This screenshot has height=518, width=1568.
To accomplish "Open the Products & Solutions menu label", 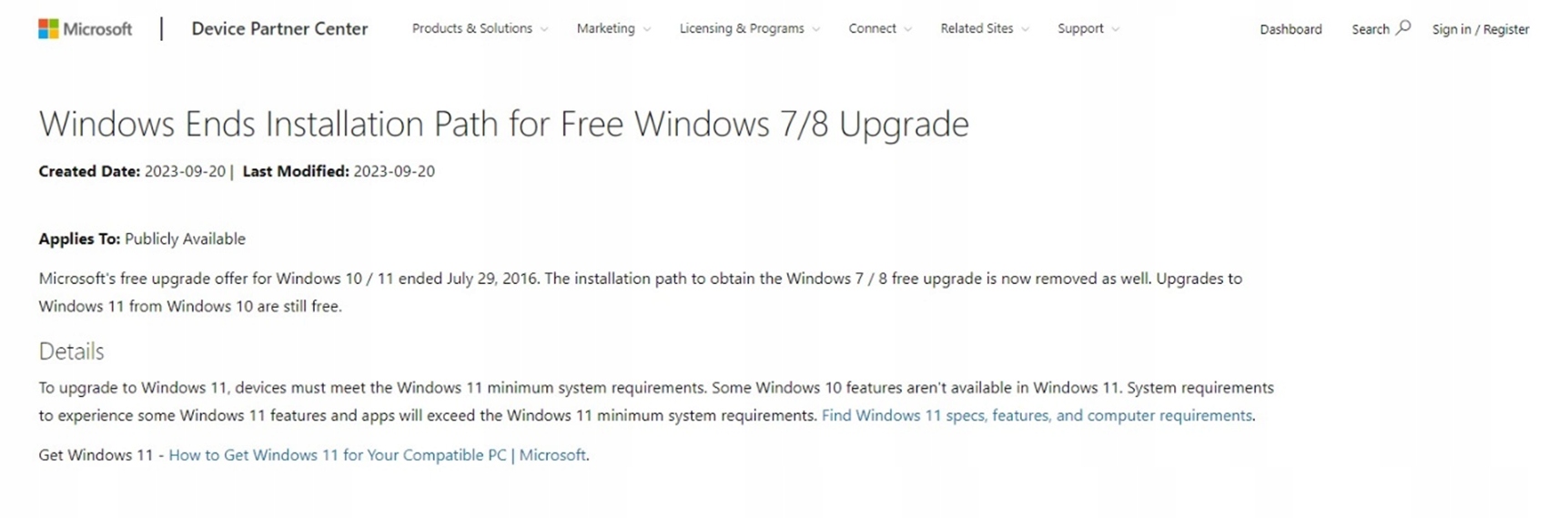I will click(471, 28).
